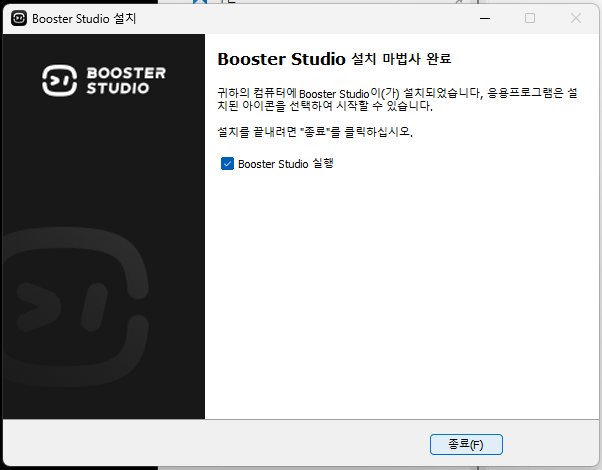Click the Booster Studio logo in the dark panel
This screenshot has height=470, width=602.
104,80
